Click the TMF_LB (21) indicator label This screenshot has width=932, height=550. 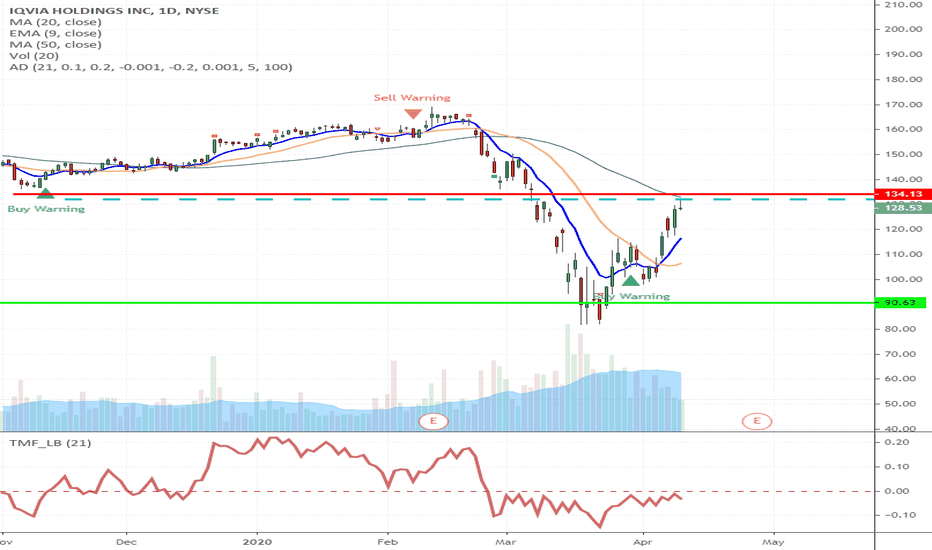point(50,443)
